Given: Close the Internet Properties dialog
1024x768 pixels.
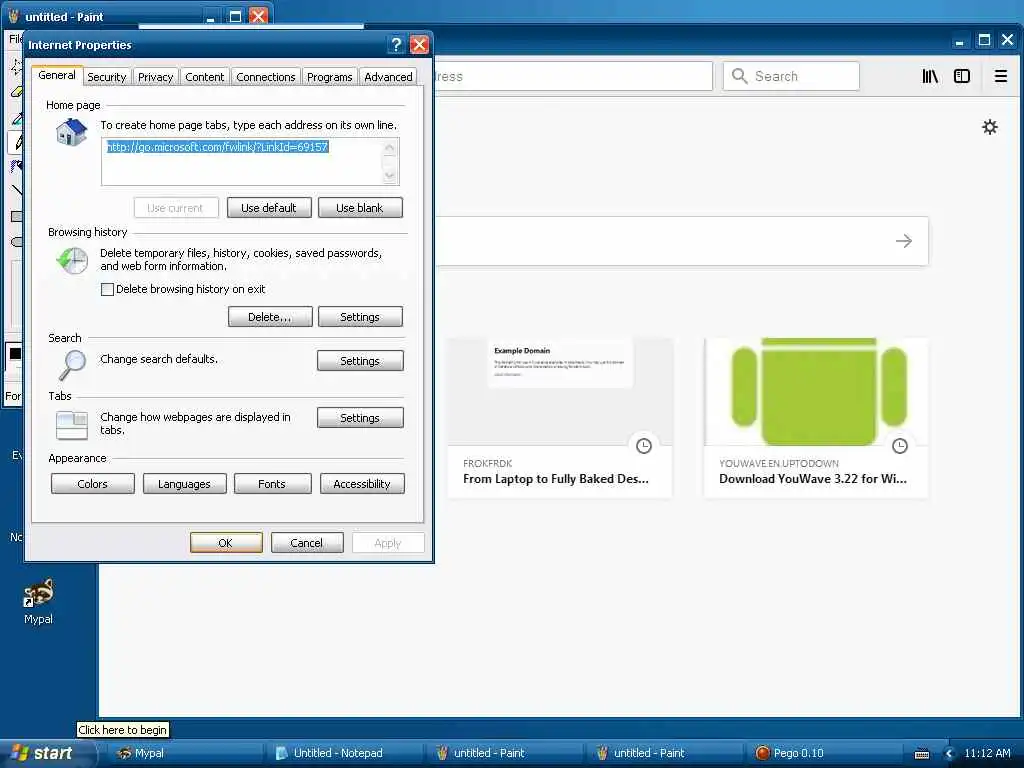Looking at the screenshot, I should (419, 44).
